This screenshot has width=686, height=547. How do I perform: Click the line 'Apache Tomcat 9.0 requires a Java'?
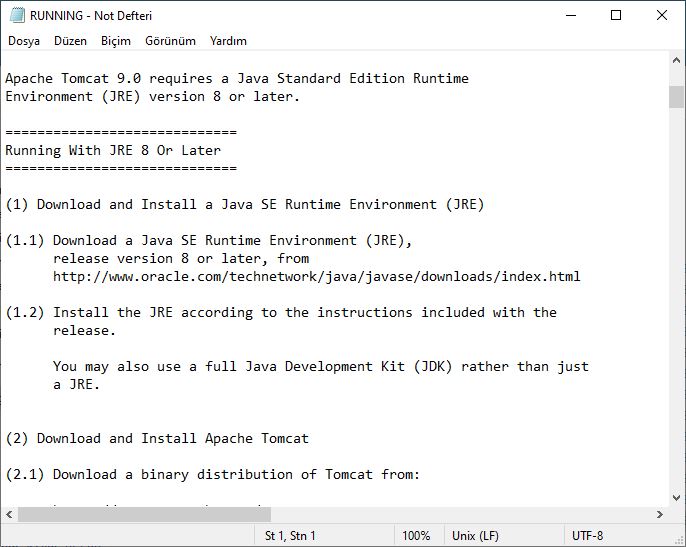pyautogui.click(x=237, y=79)
